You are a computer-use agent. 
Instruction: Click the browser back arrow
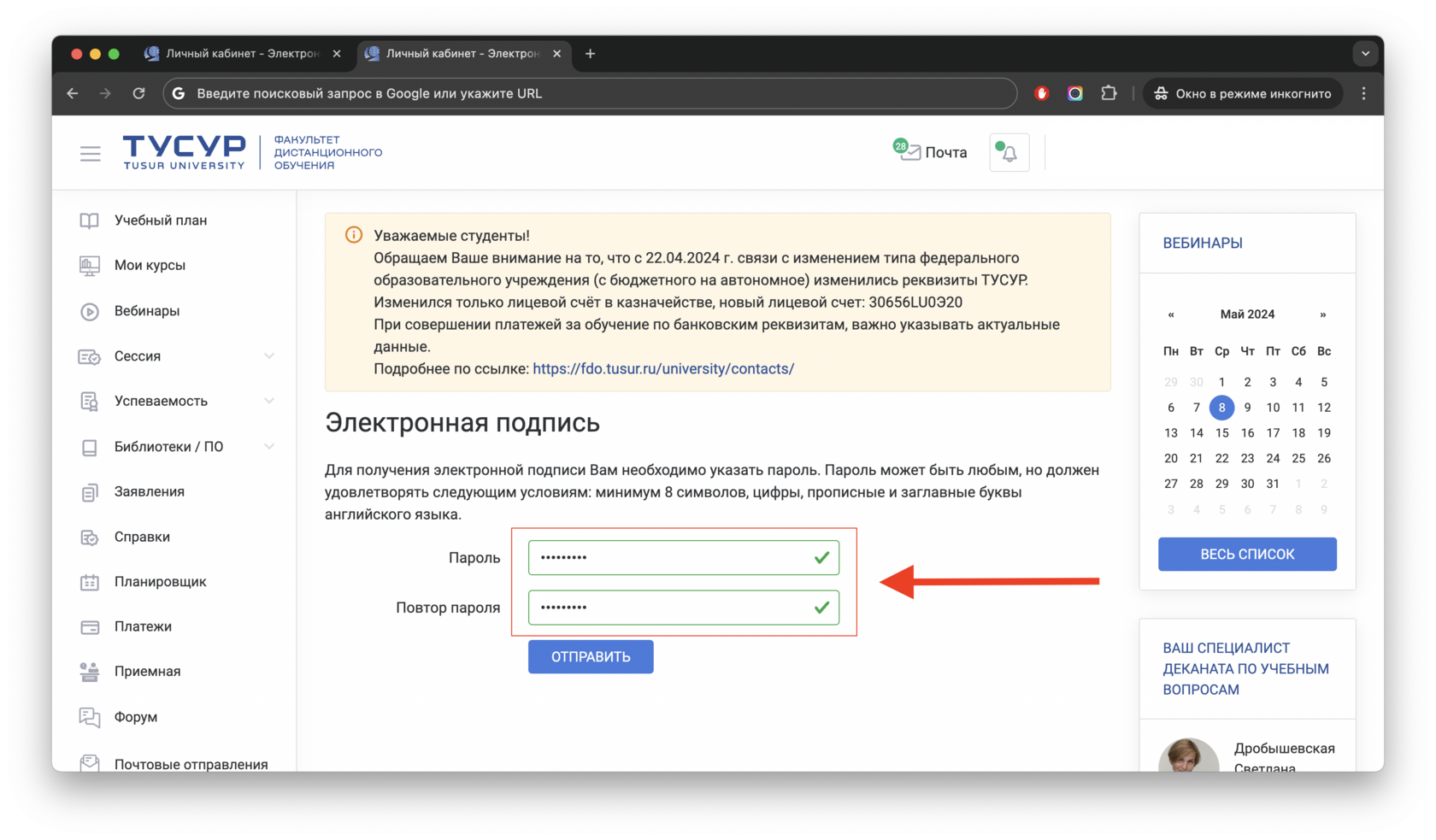click(x=73, y=93)
